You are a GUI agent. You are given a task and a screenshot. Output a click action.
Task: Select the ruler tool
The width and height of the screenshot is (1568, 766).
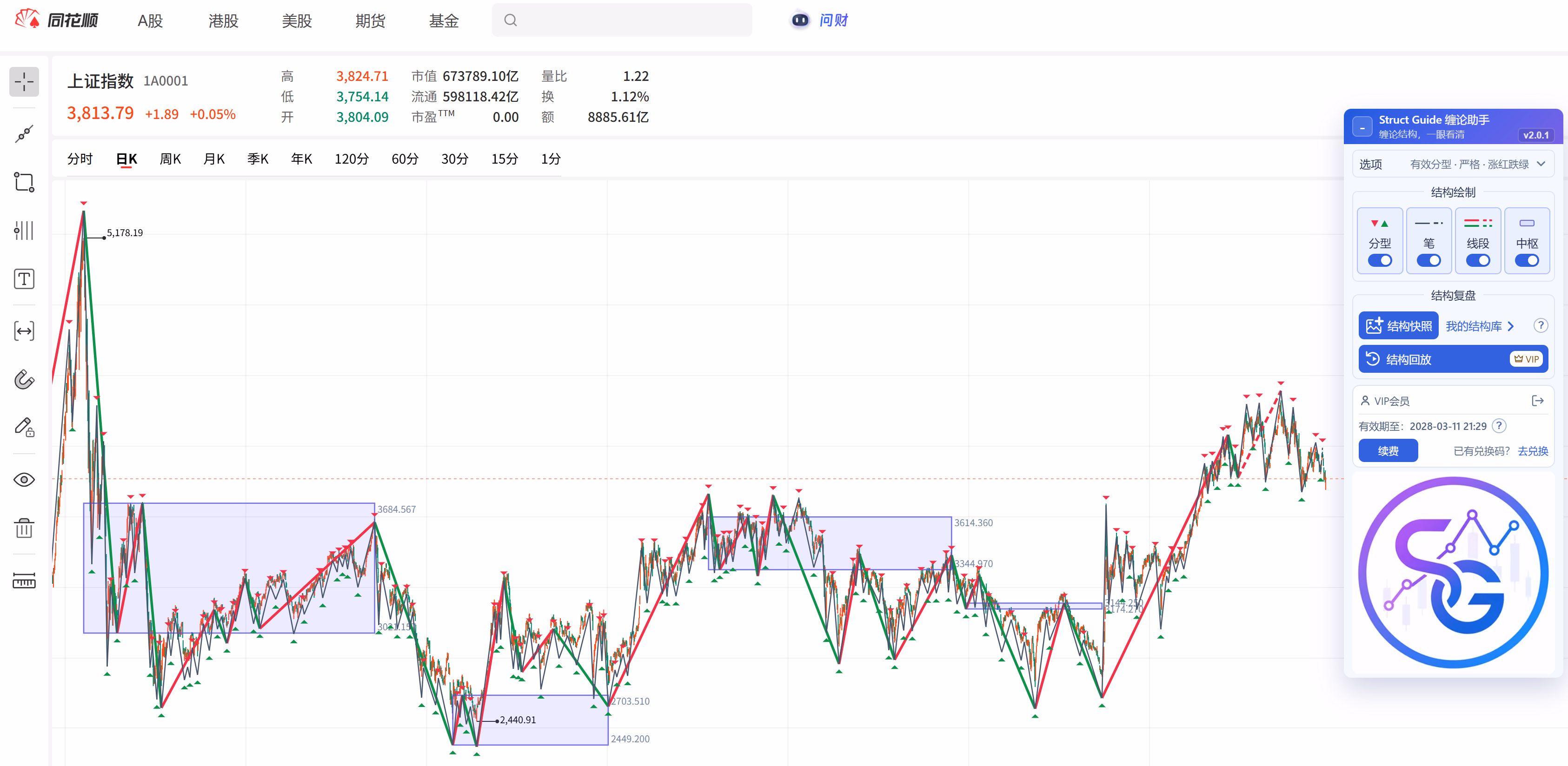24,581
